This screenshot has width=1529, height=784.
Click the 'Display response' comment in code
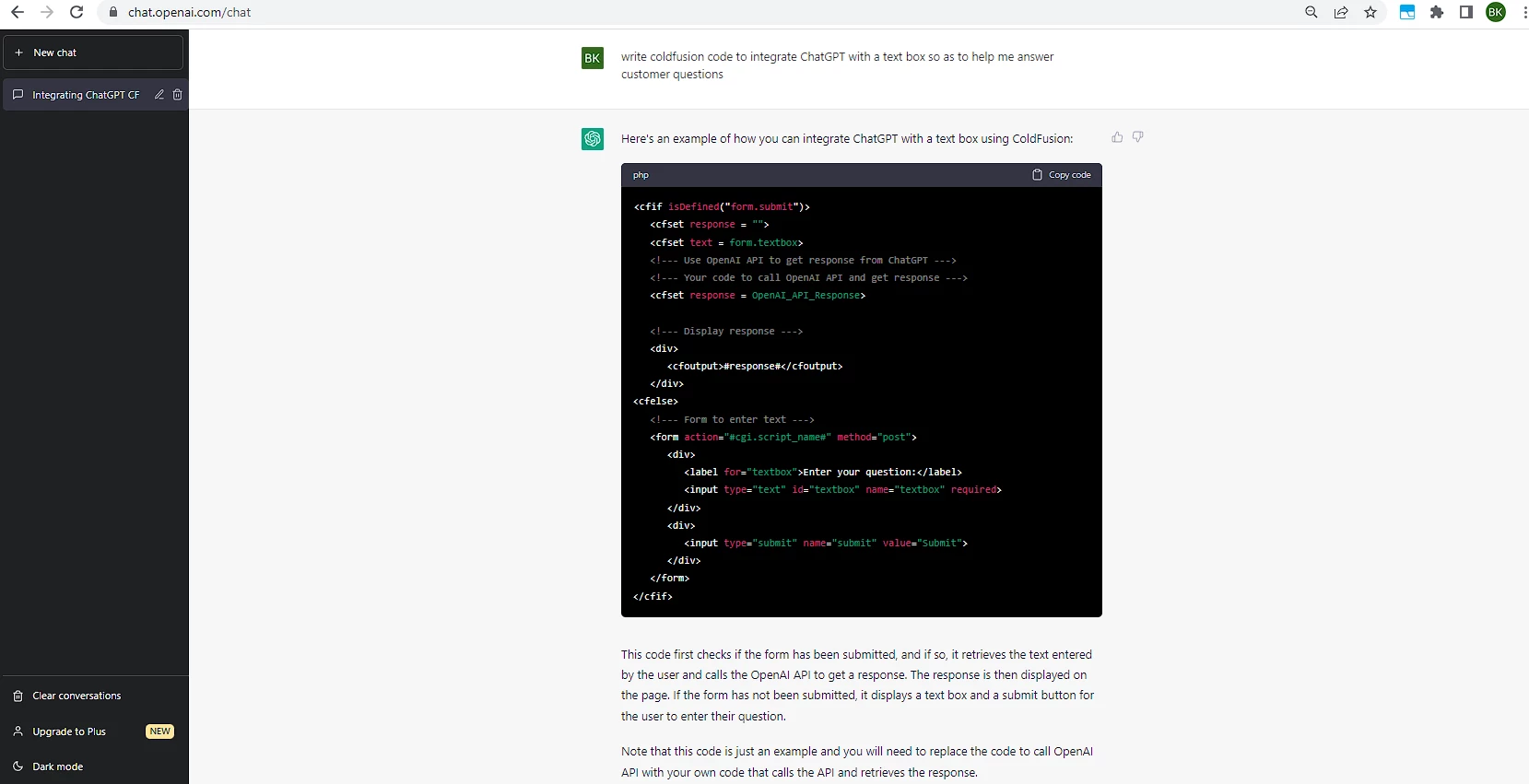tap(726, 332)
